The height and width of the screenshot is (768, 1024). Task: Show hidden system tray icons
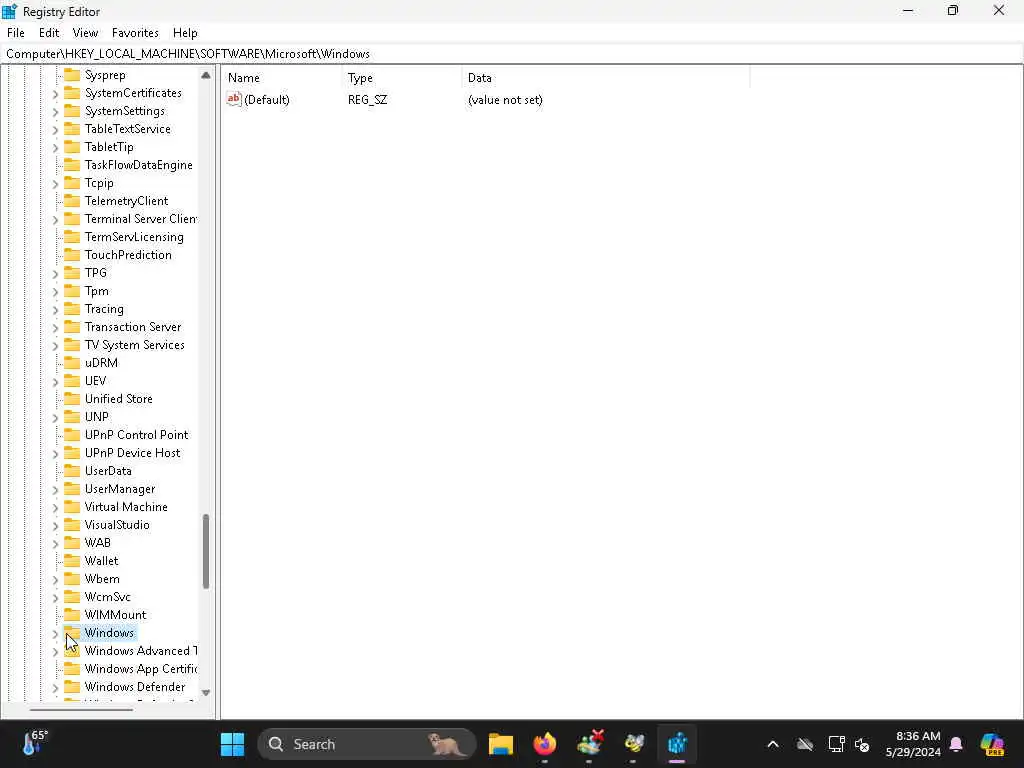(x=773, y=744)
